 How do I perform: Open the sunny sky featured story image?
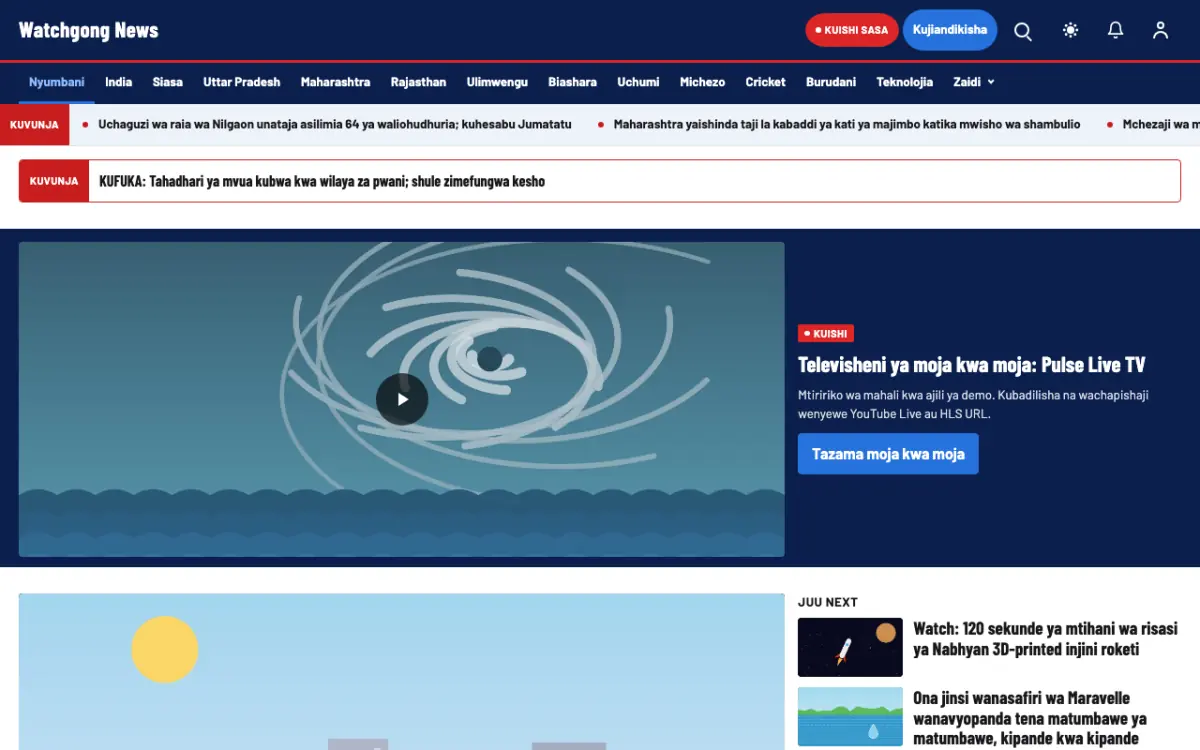point(401,671)
